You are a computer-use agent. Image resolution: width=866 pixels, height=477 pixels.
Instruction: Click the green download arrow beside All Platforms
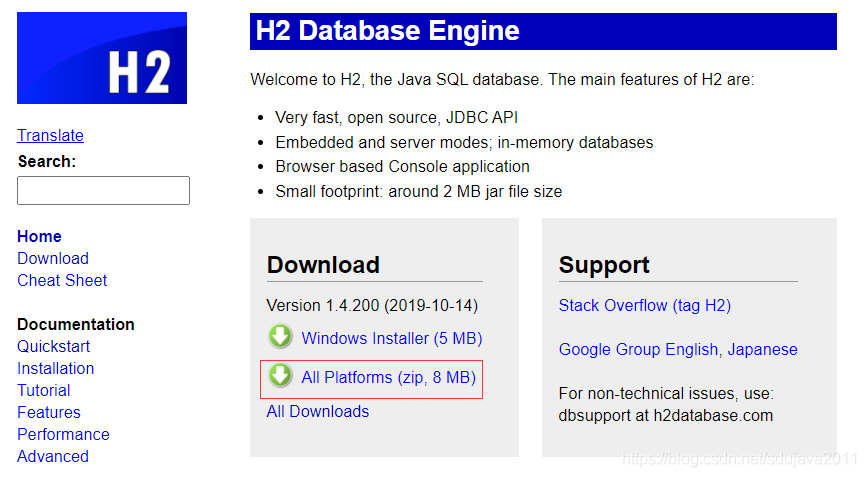coord(281,375)
